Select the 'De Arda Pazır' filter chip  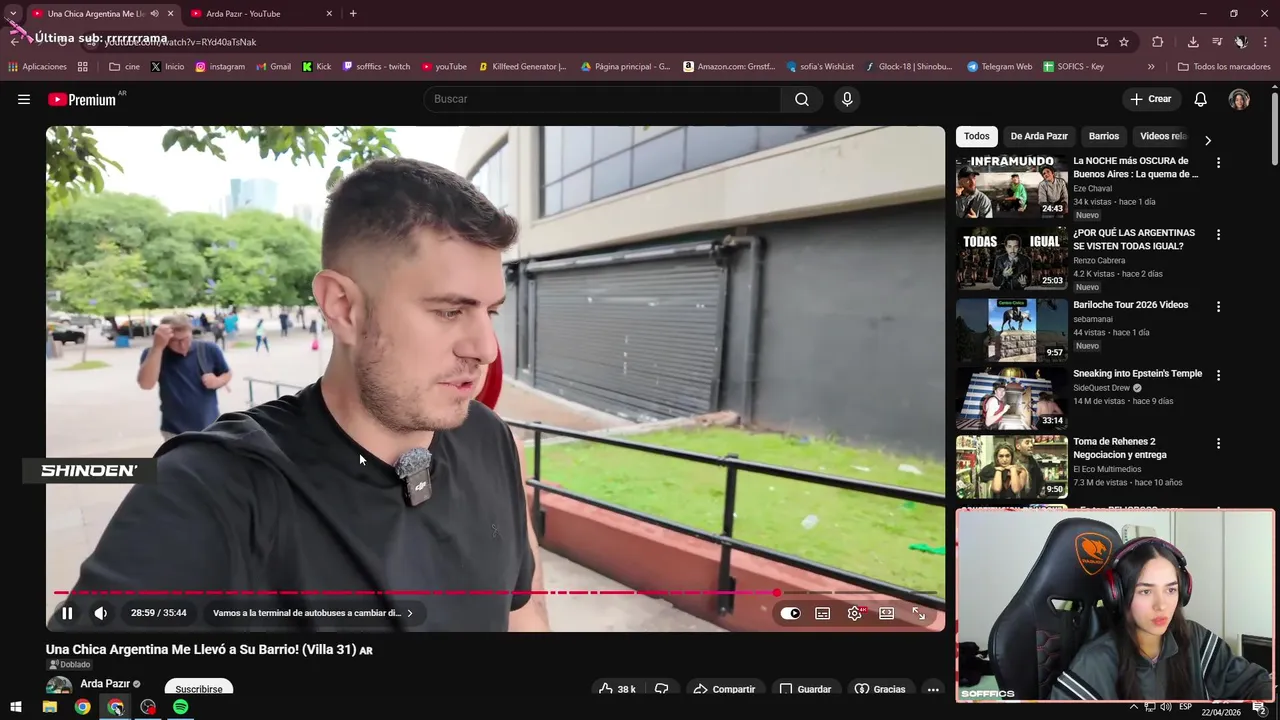1039,136
